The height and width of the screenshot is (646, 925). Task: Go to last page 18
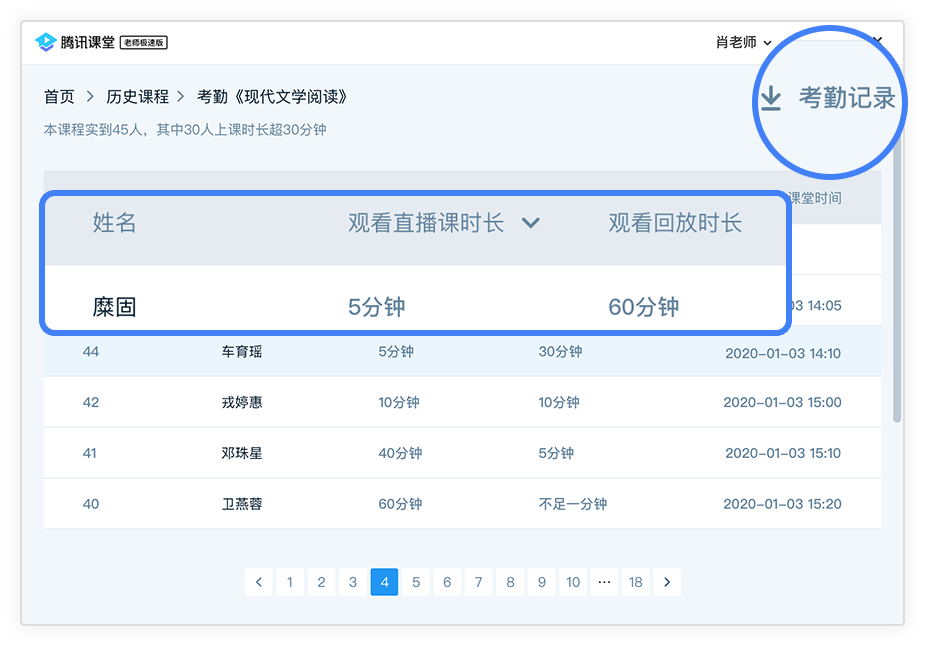(x=636, y=582)
